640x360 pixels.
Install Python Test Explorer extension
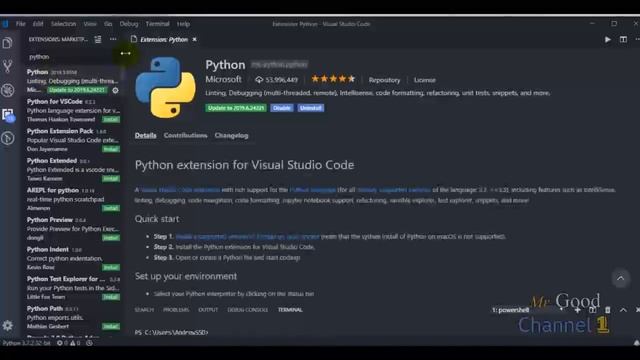tap(111, 297)
